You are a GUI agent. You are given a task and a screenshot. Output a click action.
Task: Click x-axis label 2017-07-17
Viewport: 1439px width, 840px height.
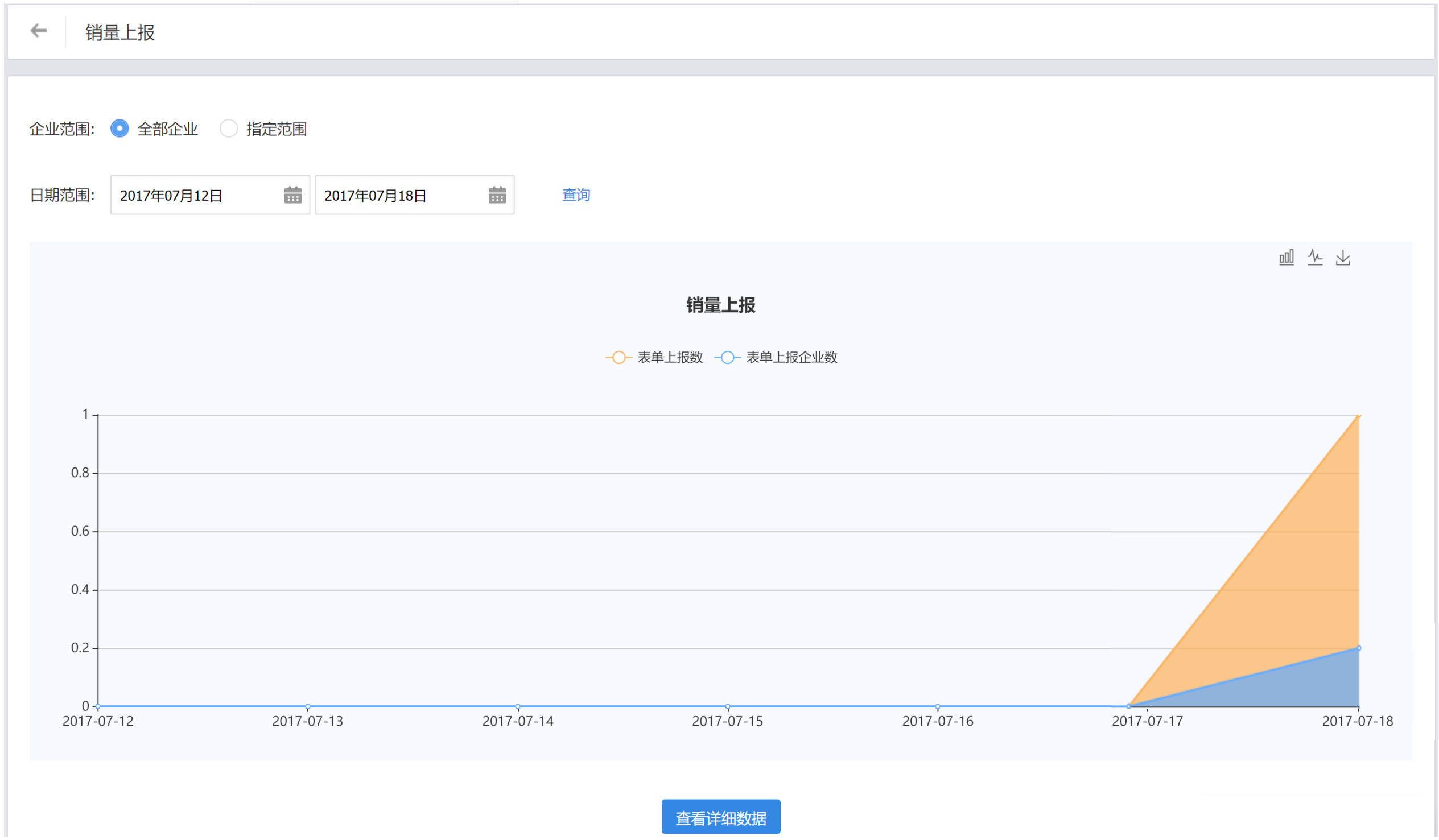pyautogui.click(x=1148, y=722)
